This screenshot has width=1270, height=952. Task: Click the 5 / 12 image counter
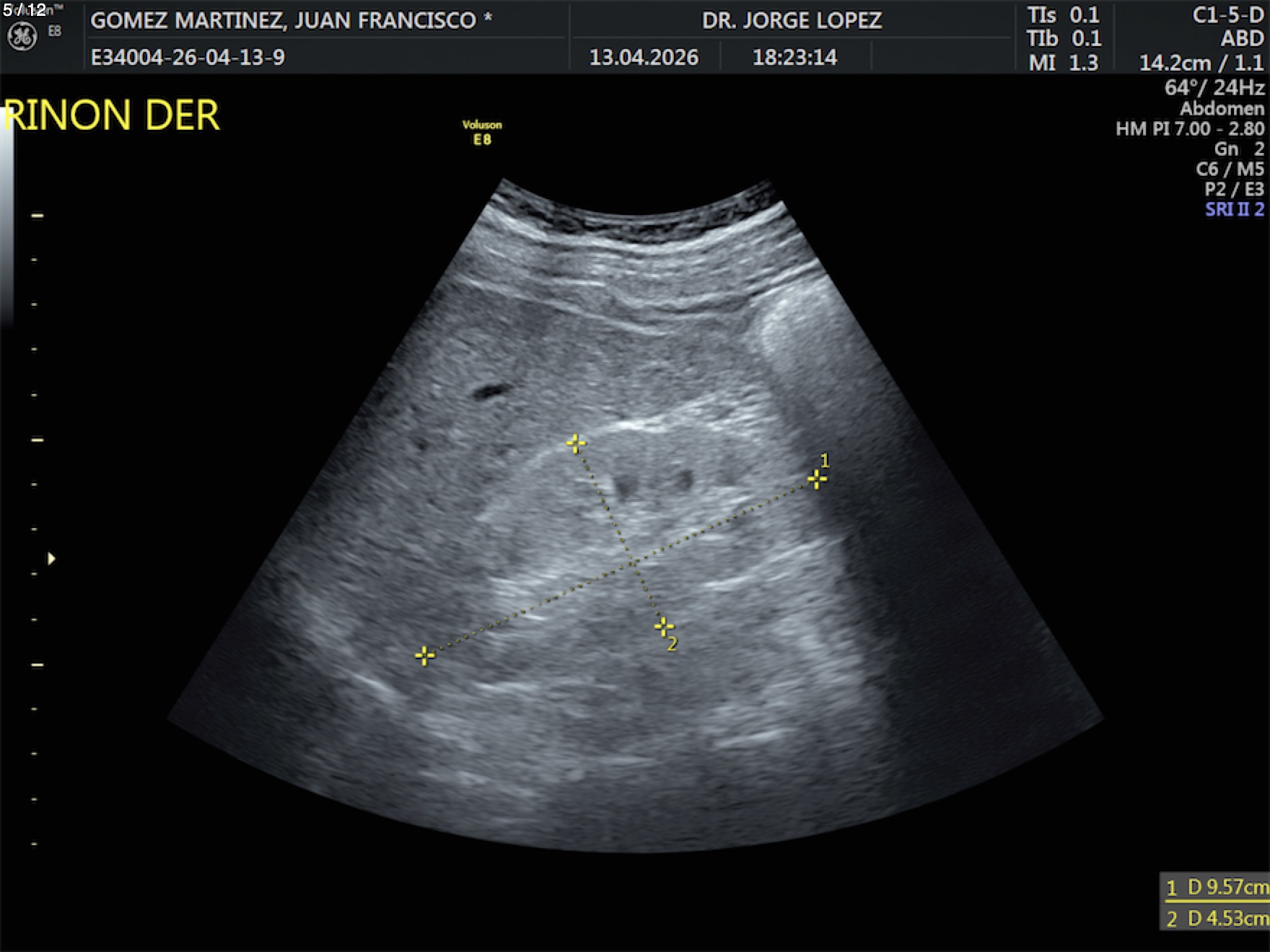click(x=25, y=9)
